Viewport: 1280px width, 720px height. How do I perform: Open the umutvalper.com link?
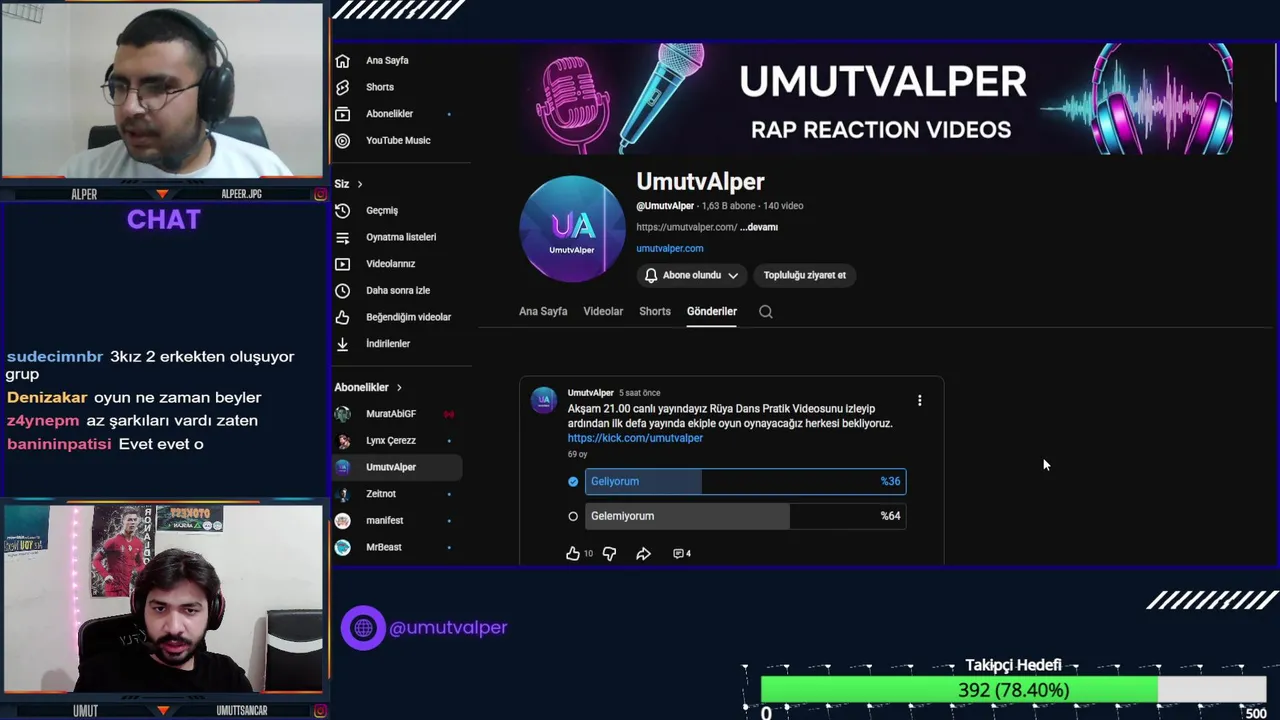670,249
